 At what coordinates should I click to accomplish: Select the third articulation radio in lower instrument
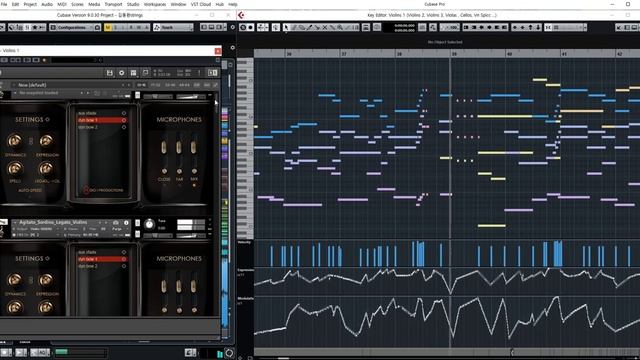(124, 266)
